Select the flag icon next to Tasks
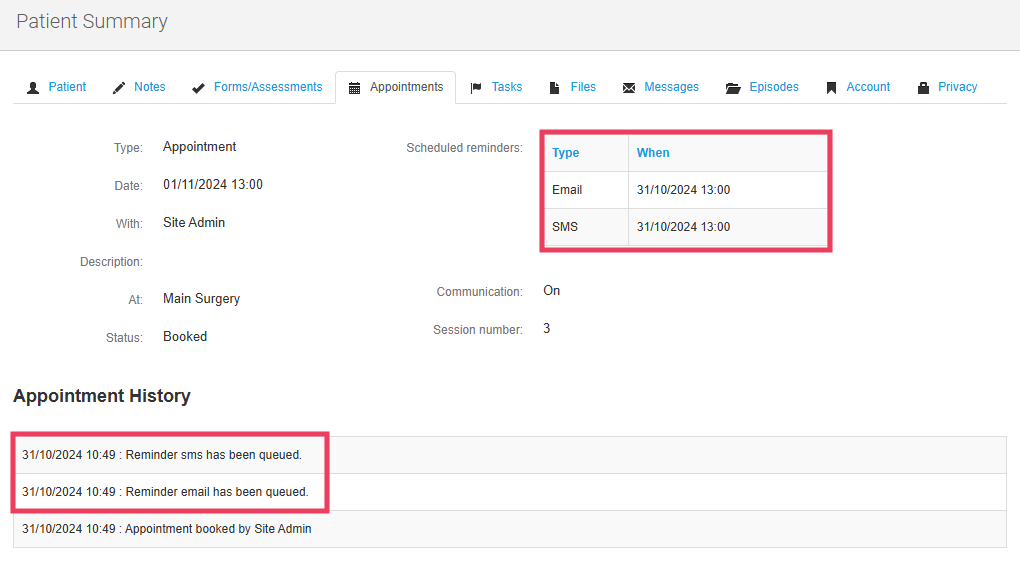This screenshot has width=1020, height=567. coord(476,88)
